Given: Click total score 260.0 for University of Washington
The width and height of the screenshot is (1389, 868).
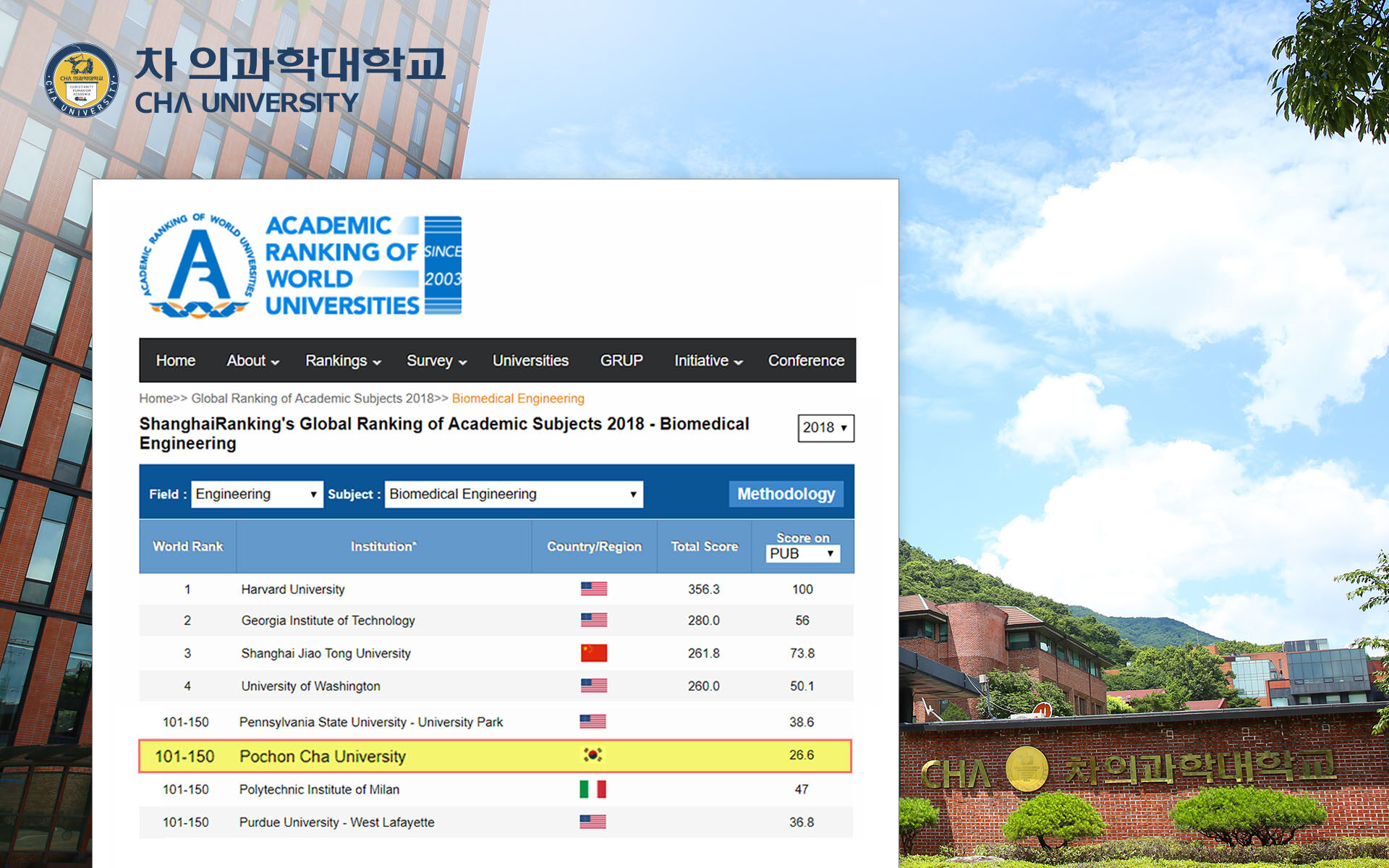Looking at the screenshot, I should 704,685.
